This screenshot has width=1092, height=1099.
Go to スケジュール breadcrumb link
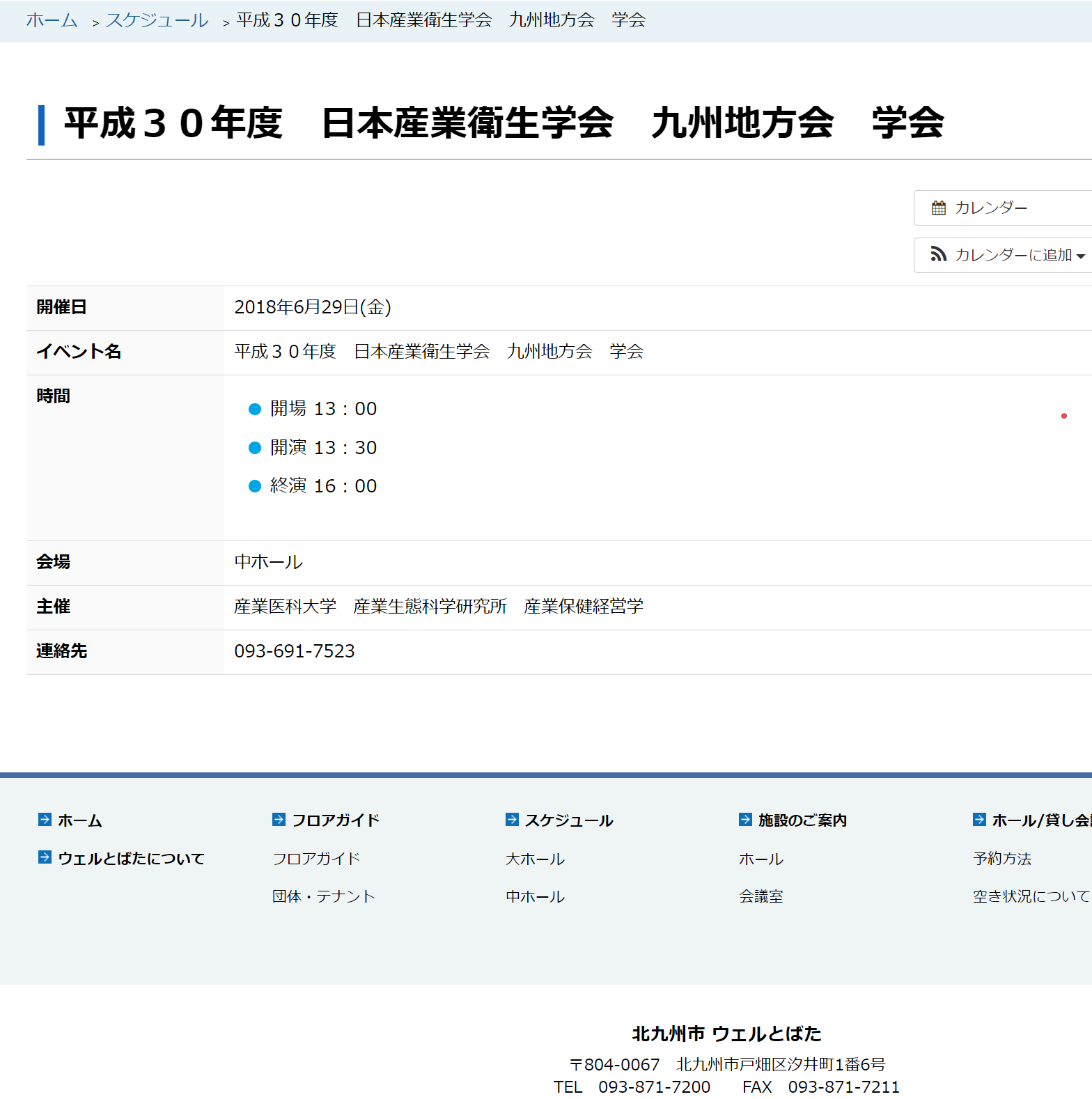coord(157,20)
